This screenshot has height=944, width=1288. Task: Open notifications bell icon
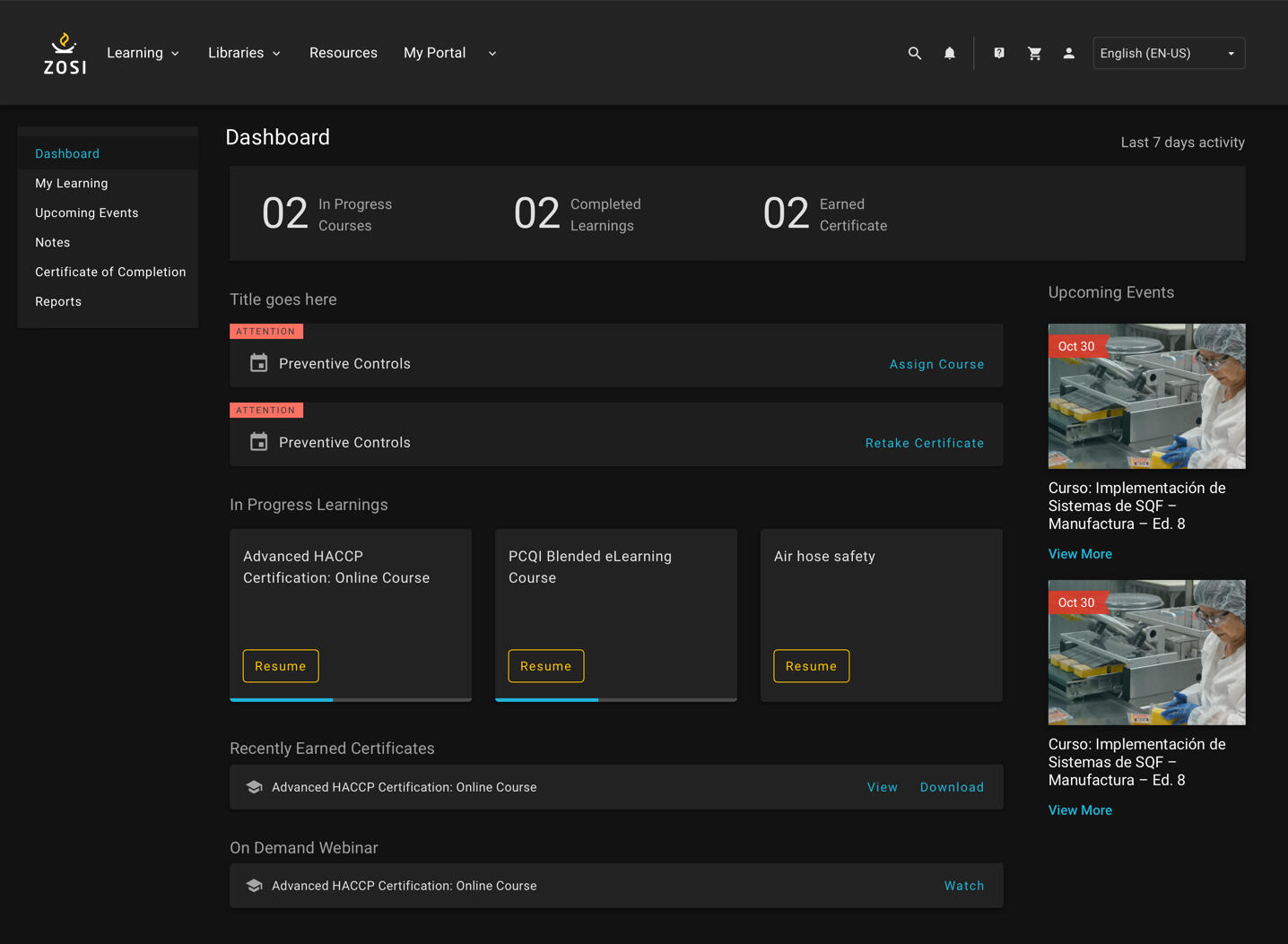(949, 54)
